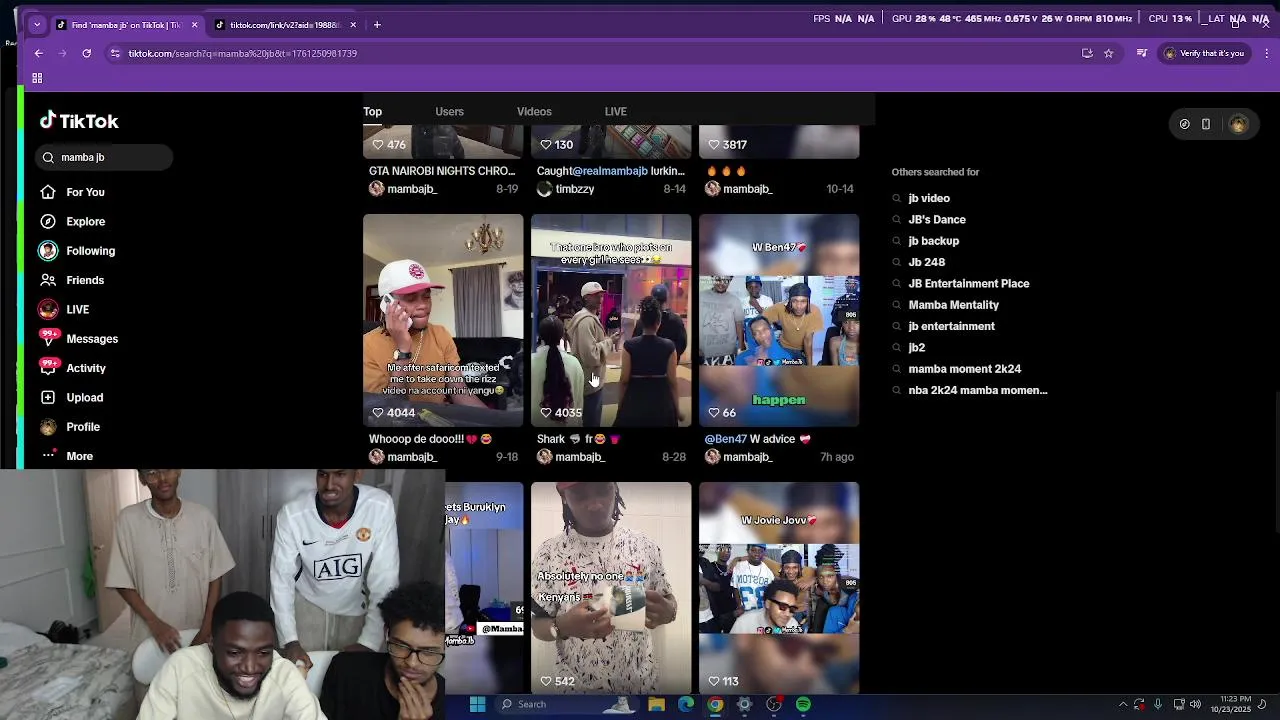This screenshot has height=720, width=1280.
Task: Open a new browser tab
Action: point(377,24)
